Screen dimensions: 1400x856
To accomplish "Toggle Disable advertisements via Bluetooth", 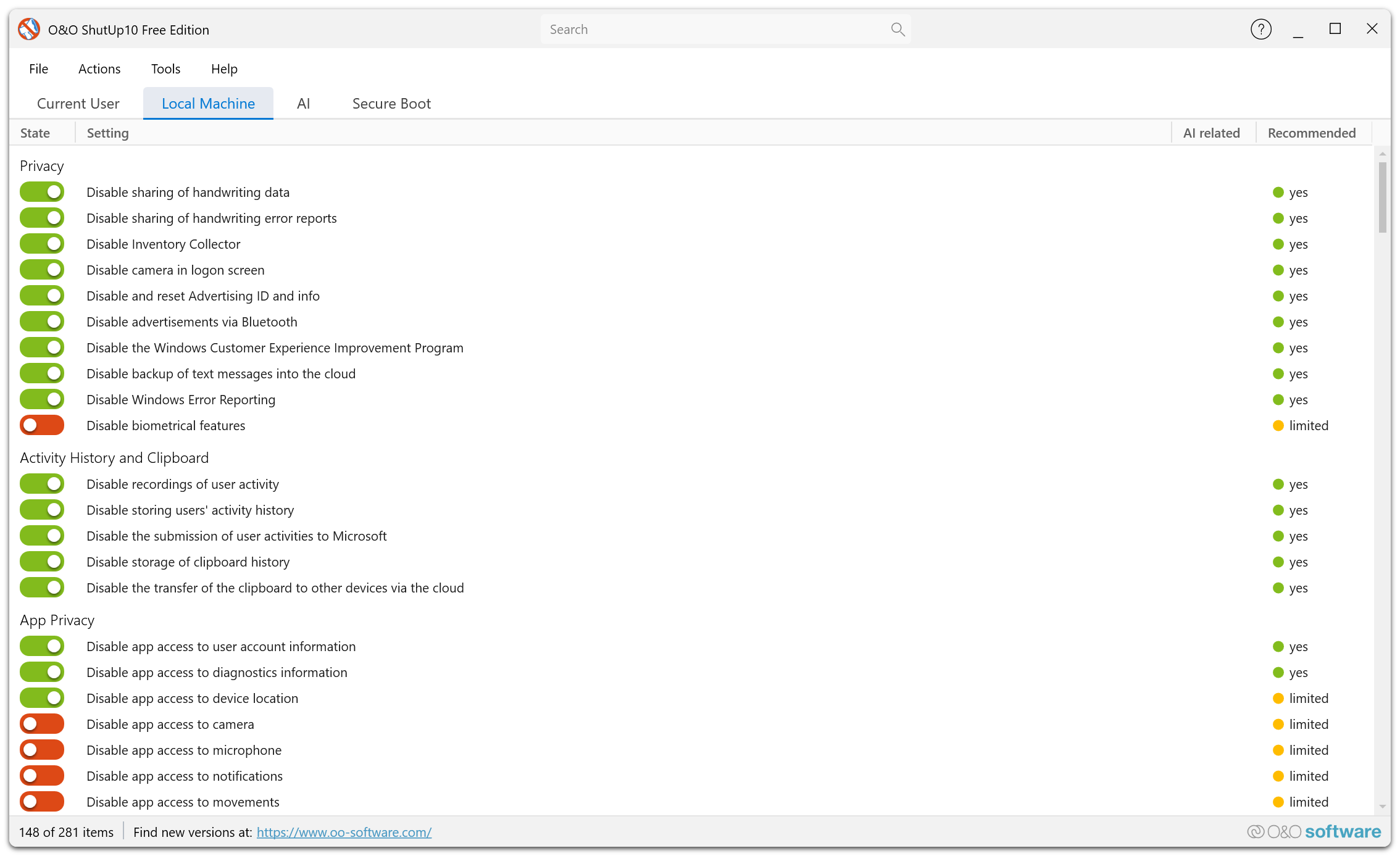I will point(42,322).
